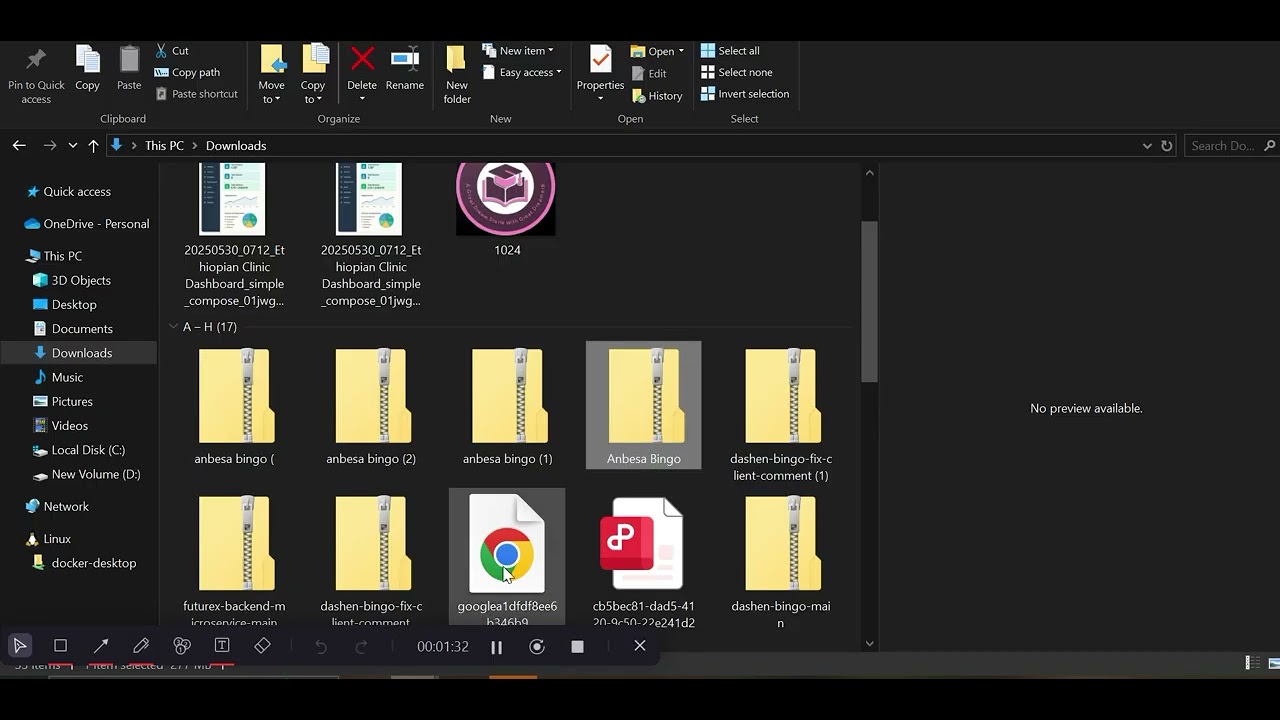
Task: Click This PC in address breadcrumb
Action: point(164,146)
